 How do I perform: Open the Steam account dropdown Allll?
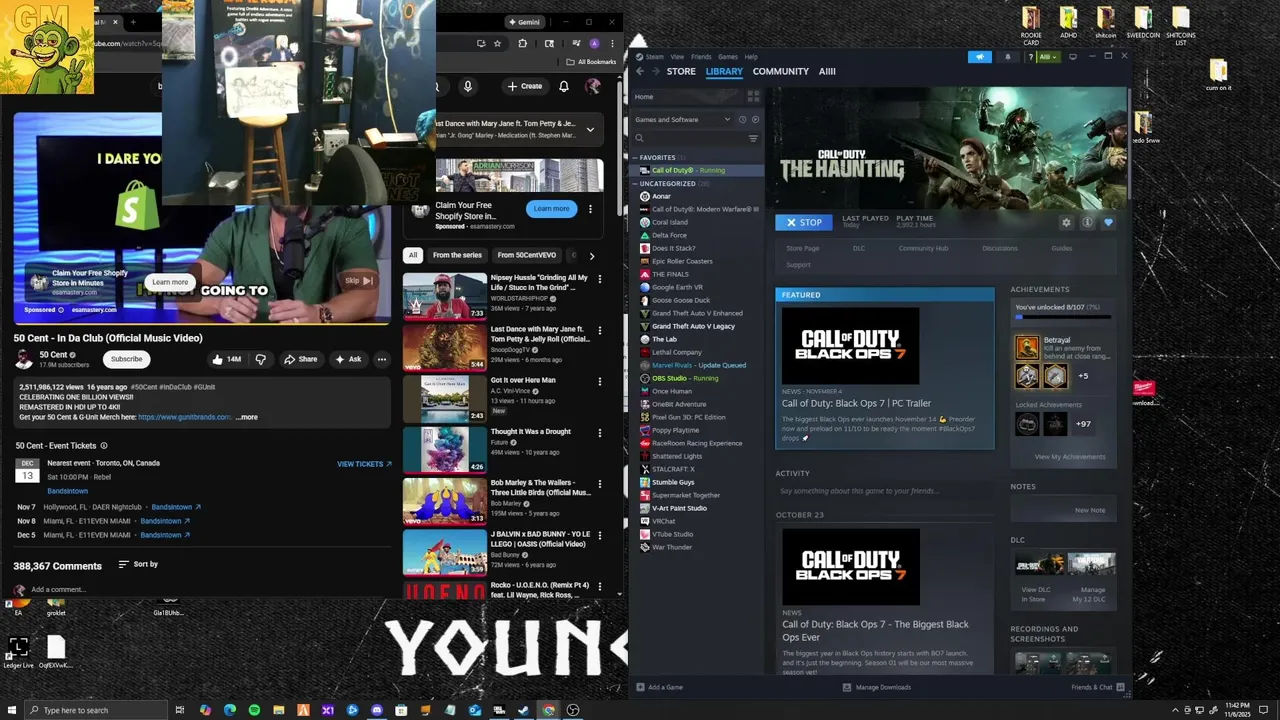[x=1047, y=57]
